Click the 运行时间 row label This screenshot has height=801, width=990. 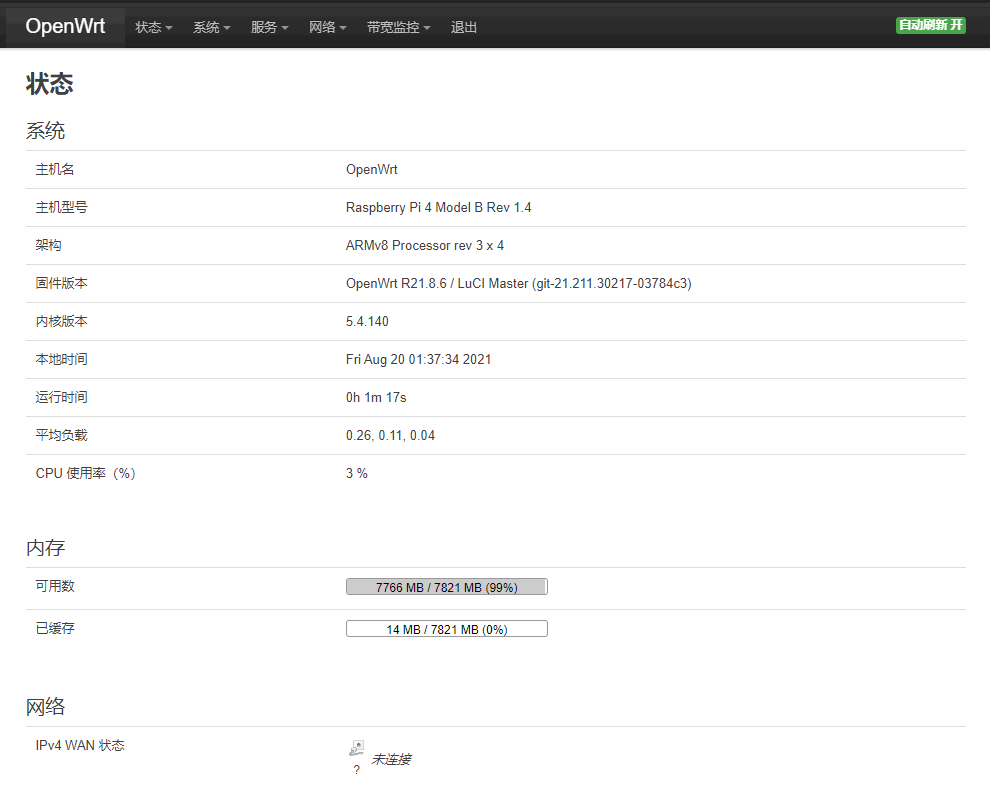coord(61,397)
